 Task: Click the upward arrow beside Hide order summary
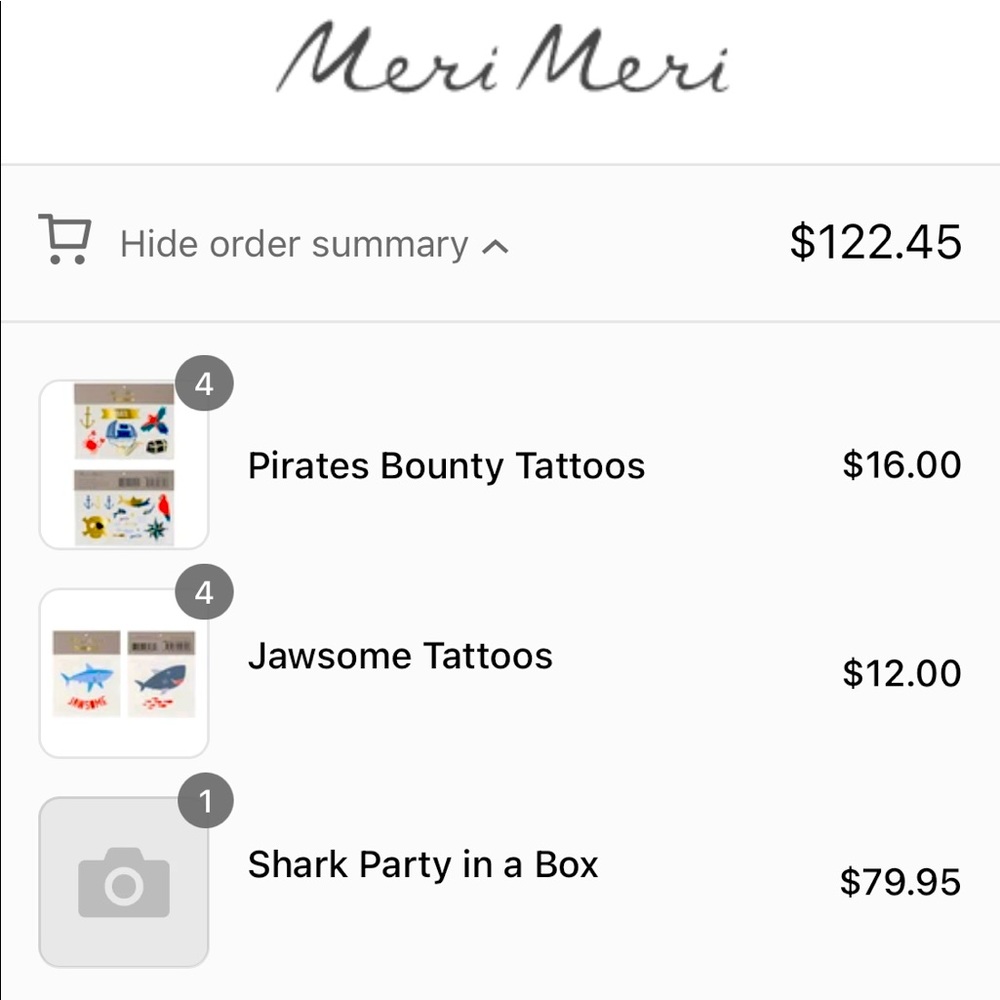coord(495,247)
